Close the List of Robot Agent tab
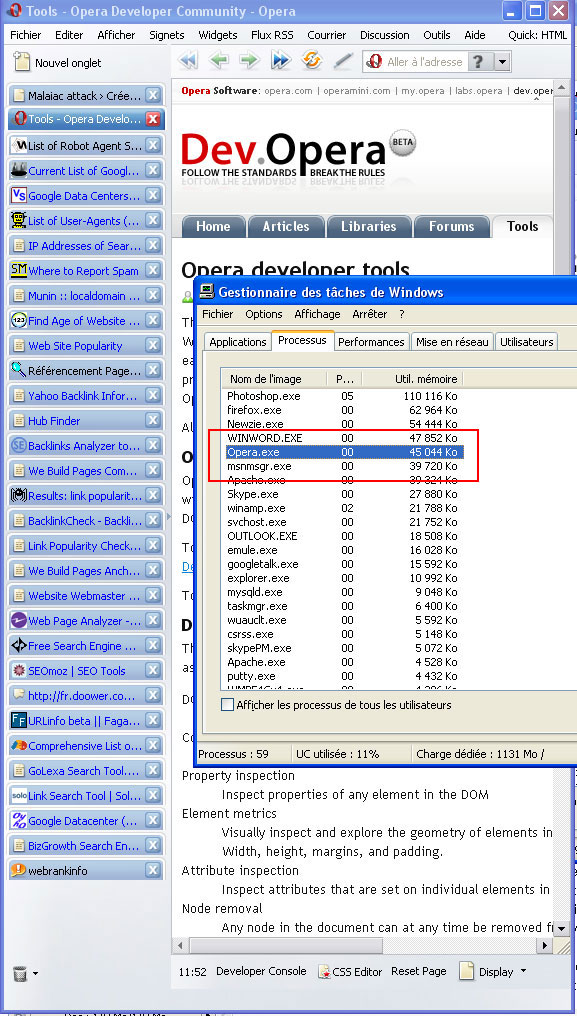 coord(152,146)
